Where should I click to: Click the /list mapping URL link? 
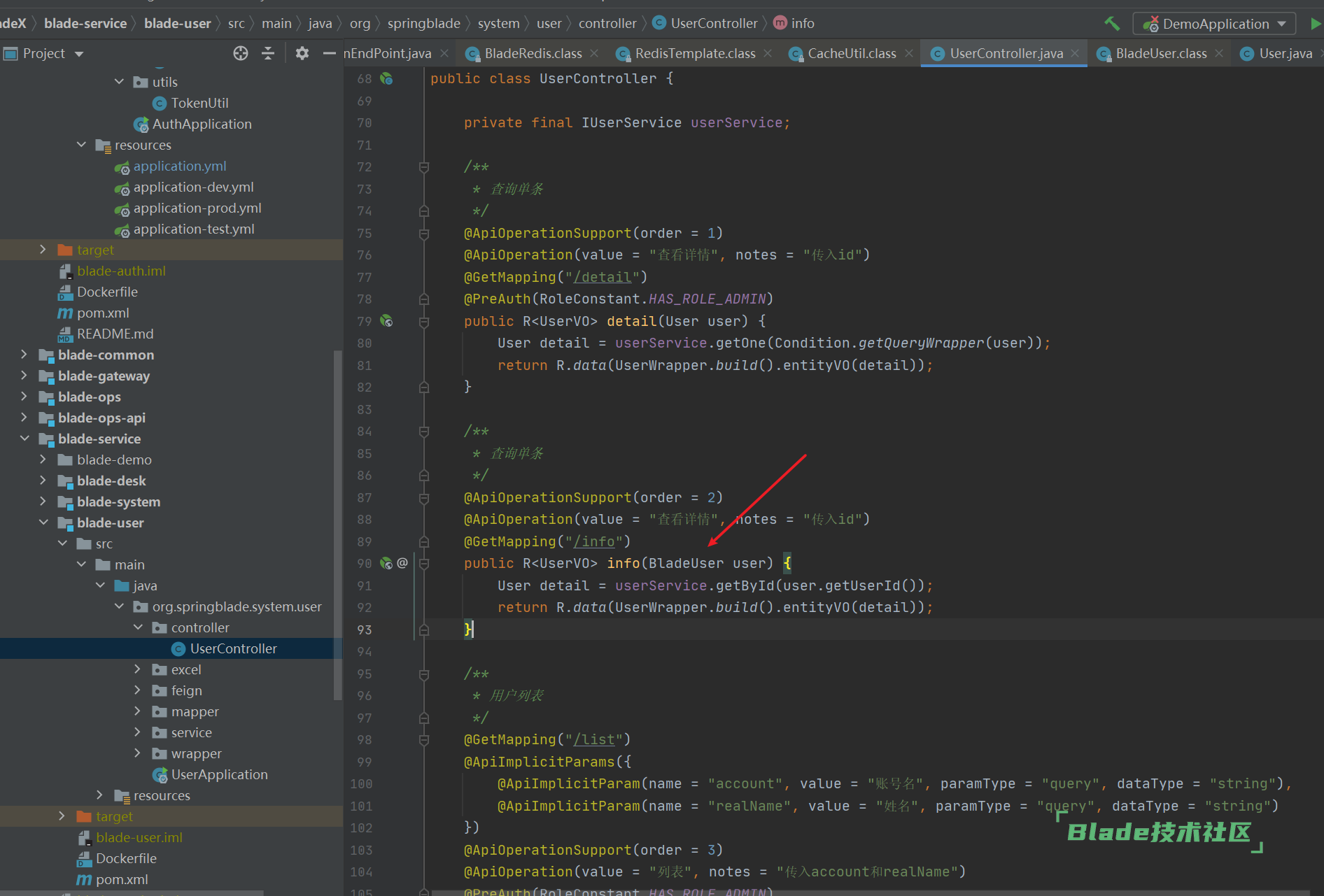coord(593,739)
